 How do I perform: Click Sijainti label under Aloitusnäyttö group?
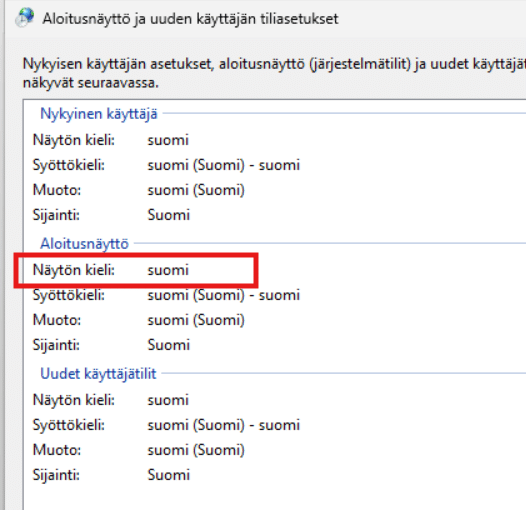(x=56, y=345)
